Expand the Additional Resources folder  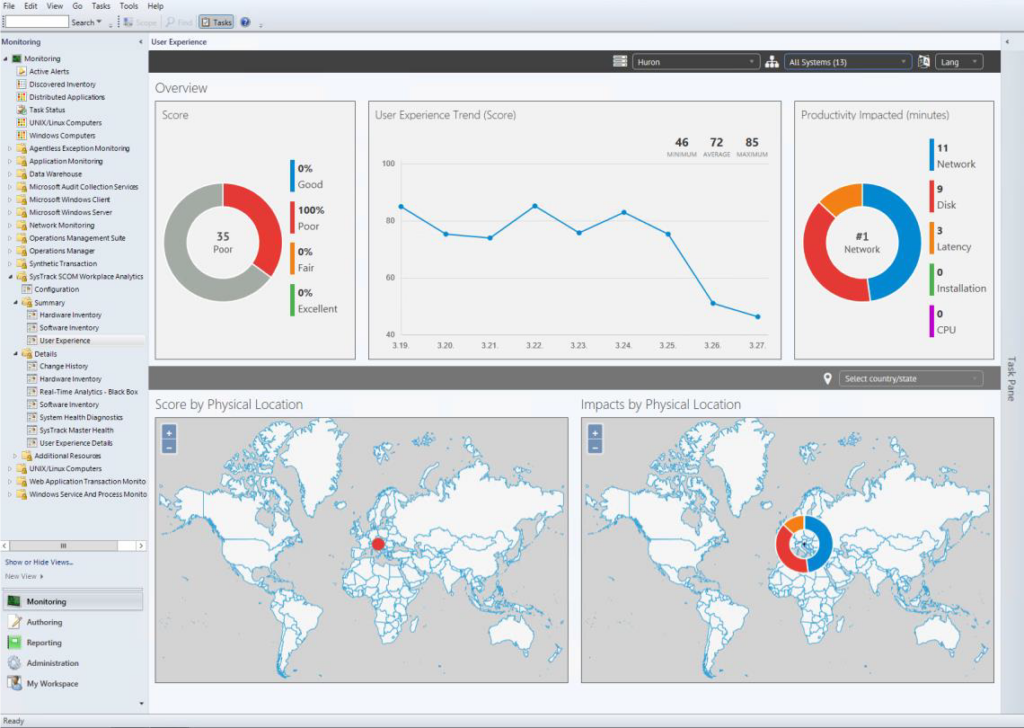[x=15, y=456]
